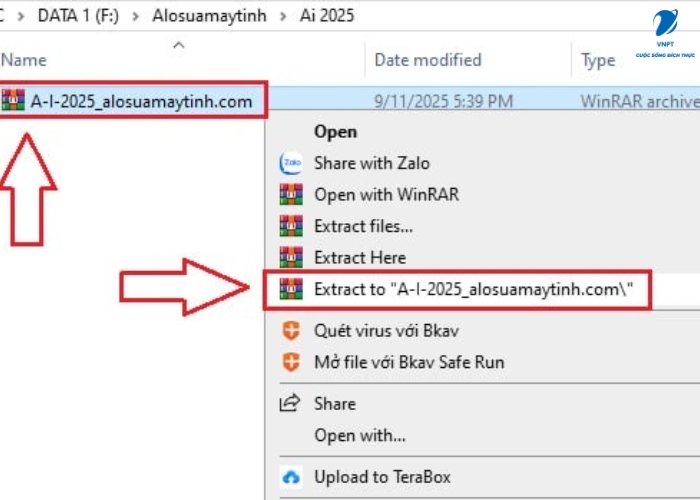
Task: Click the Share arrow icon
Action: click(x=291, y=404)
